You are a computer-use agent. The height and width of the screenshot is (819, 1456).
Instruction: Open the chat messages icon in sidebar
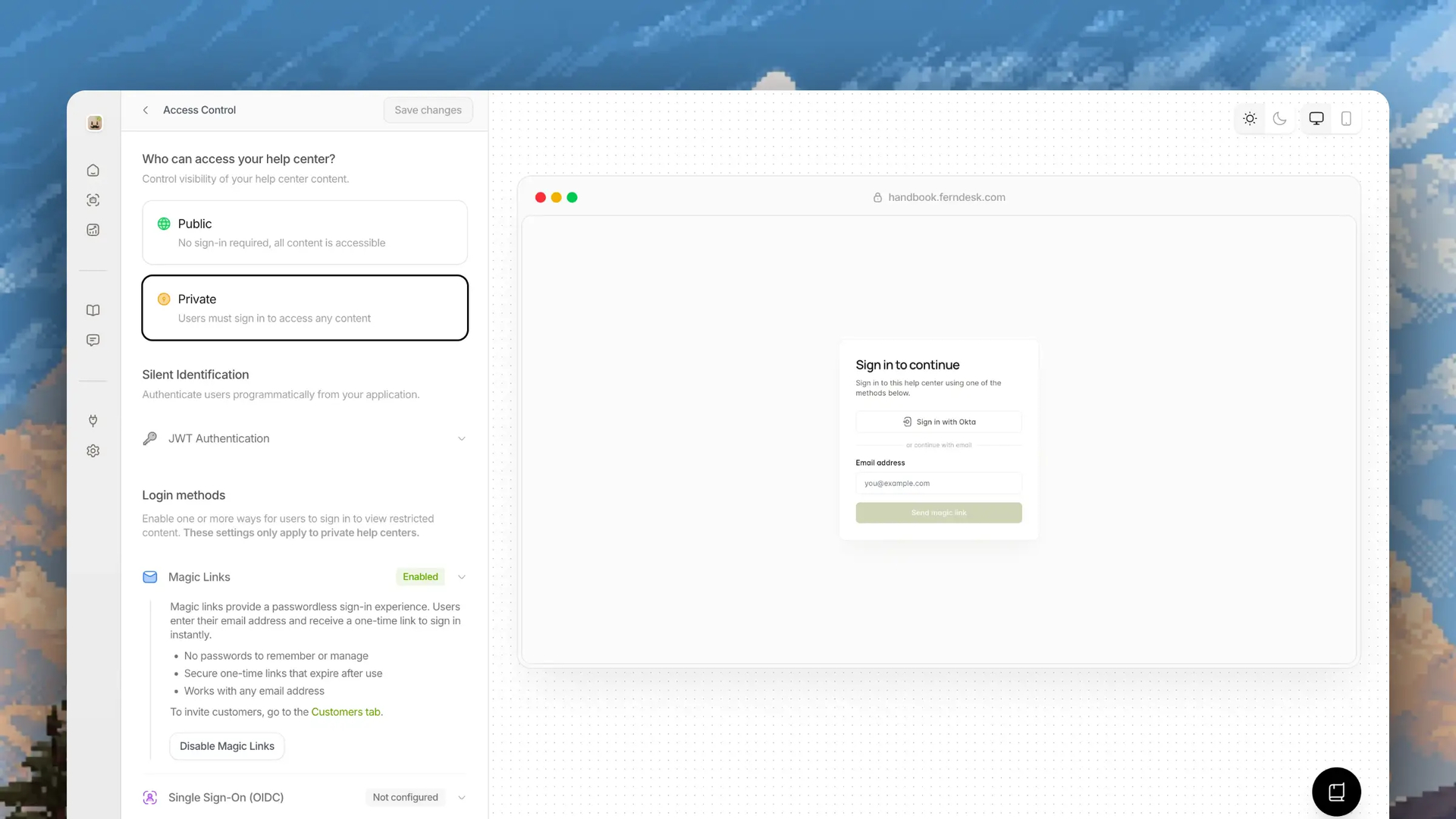pyautogui.click(x=93, y=340)
